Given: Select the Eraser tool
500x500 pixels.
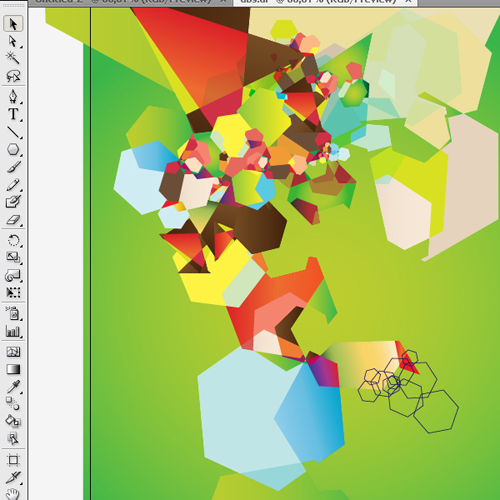Looking at the screenshot, I should [x=13, y=220].
